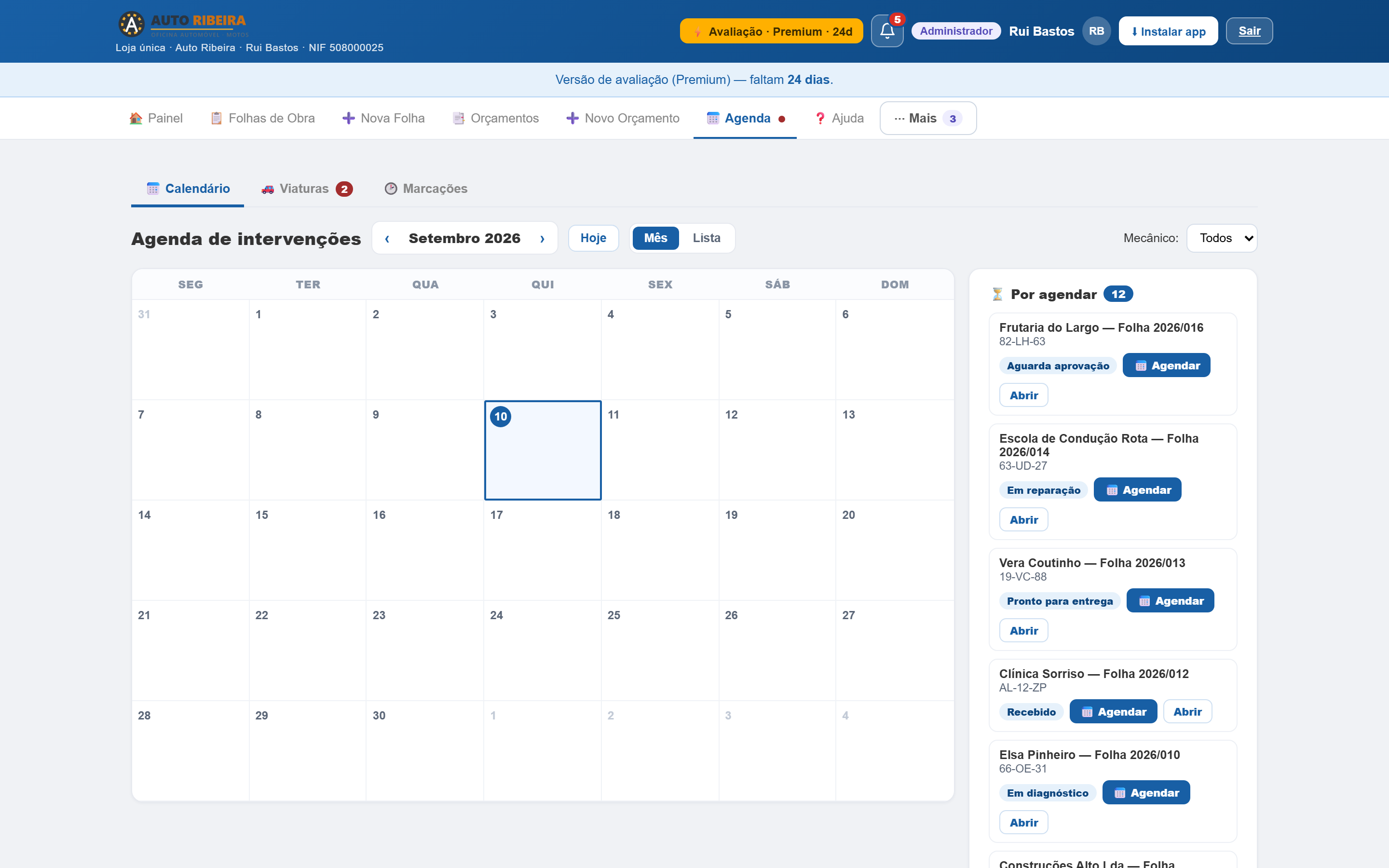Open Folhas de Obra menu item
Screen dimensions: 1389x868
click(263, 118)
